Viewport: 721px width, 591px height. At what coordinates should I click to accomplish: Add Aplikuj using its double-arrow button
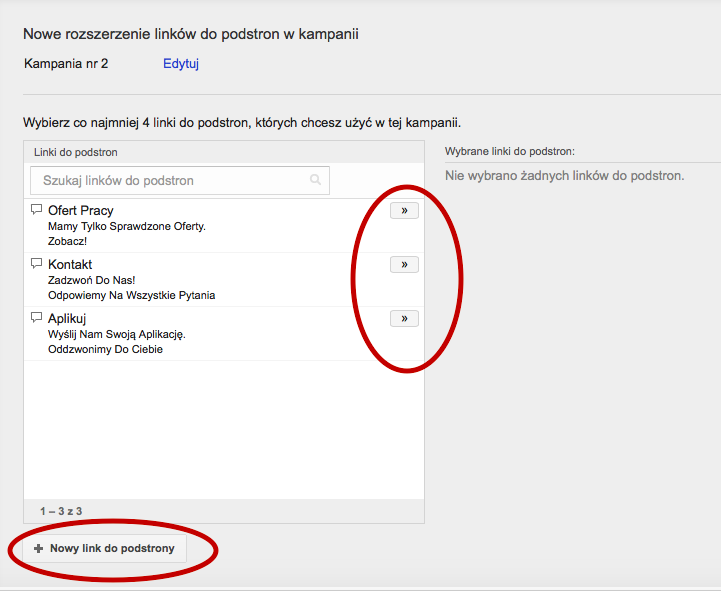pyautogui.click(x=404, y=319)
